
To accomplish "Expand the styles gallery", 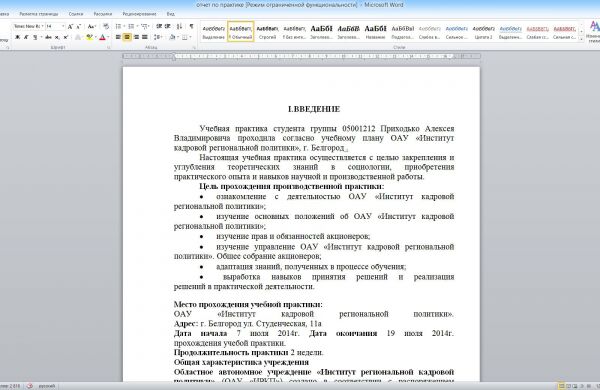I will coord(582,39).
